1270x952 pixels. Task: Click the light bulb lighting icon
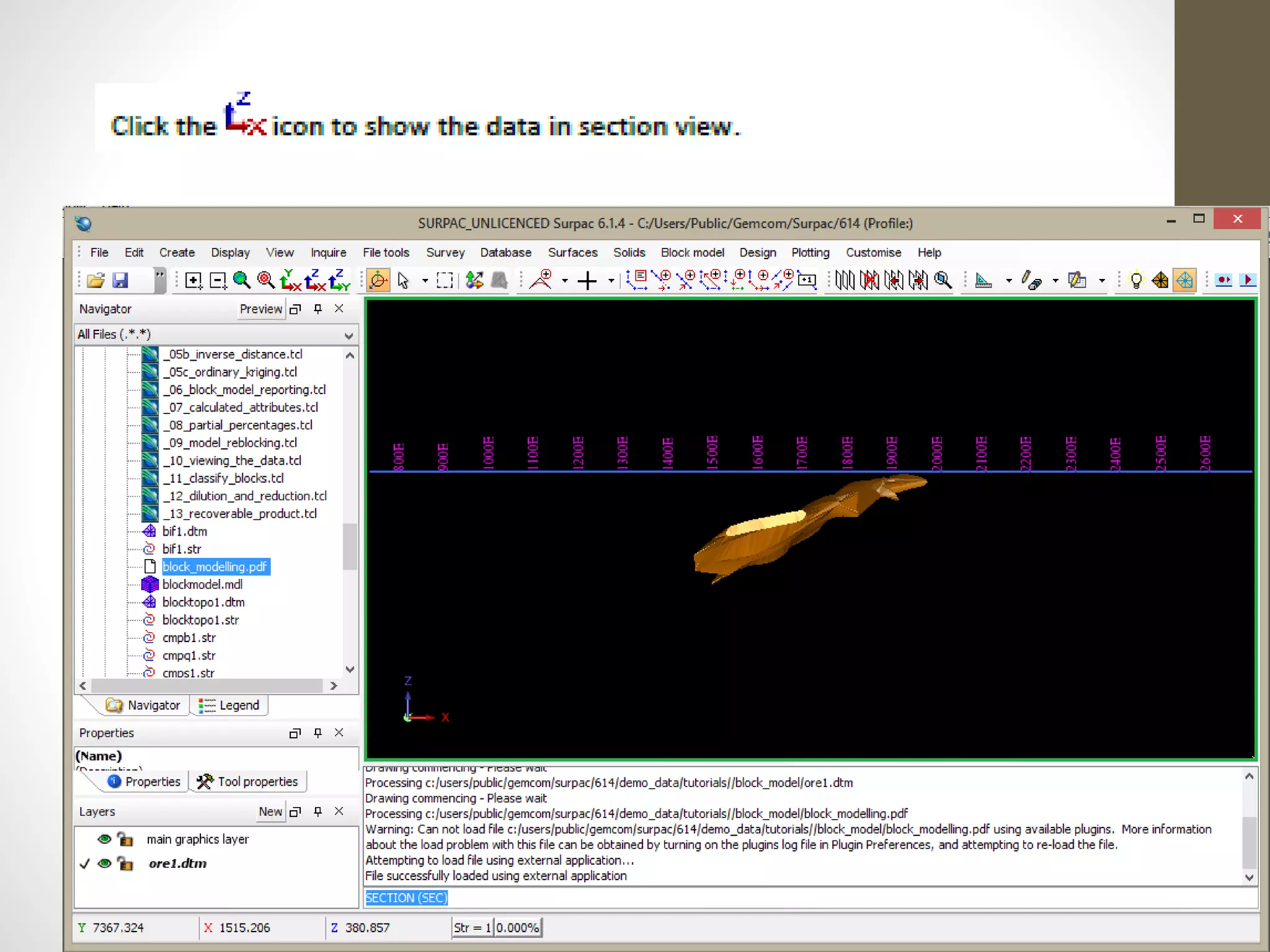tap(1136, 280)
